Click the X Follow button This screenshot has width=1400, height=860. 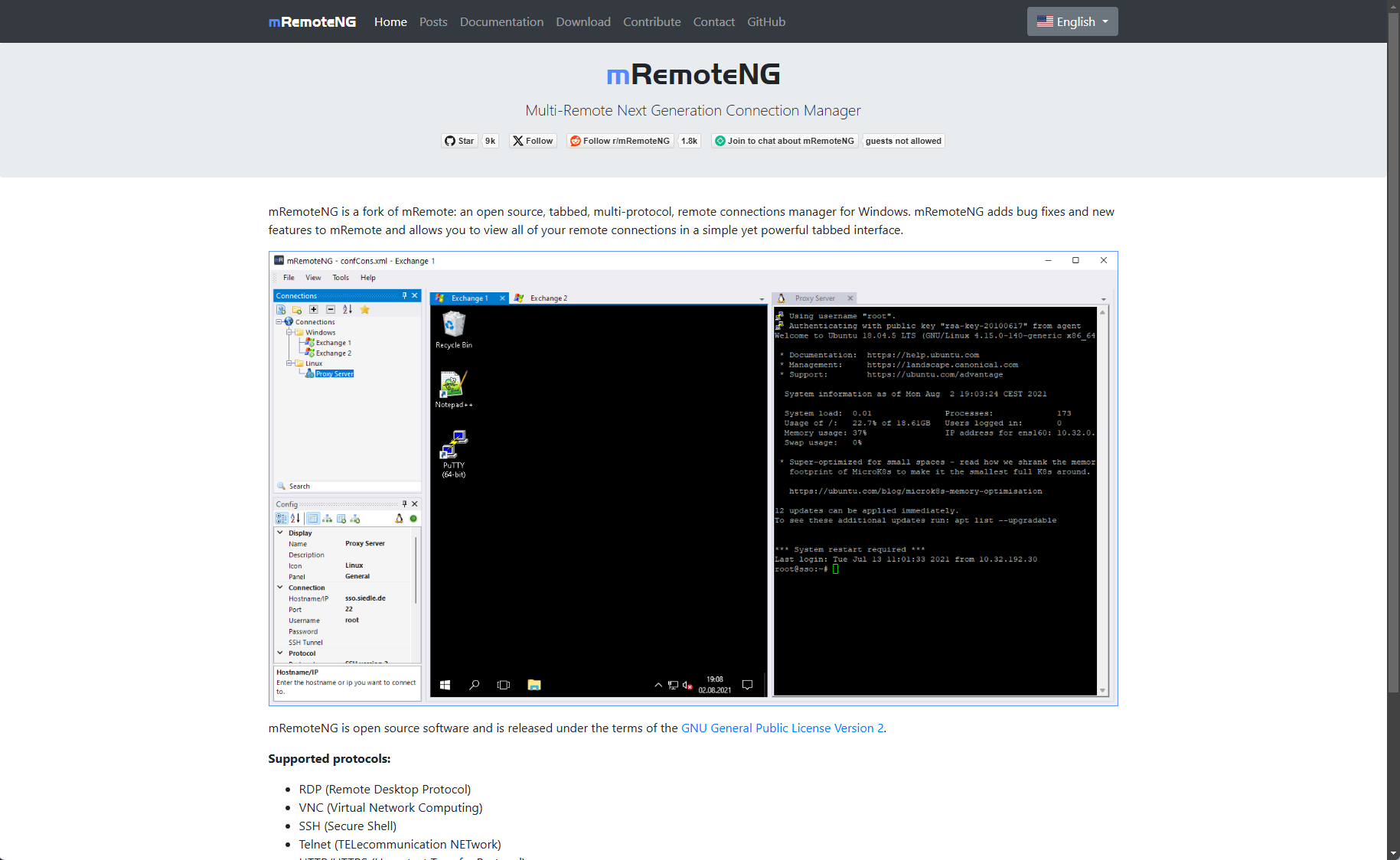533,141
